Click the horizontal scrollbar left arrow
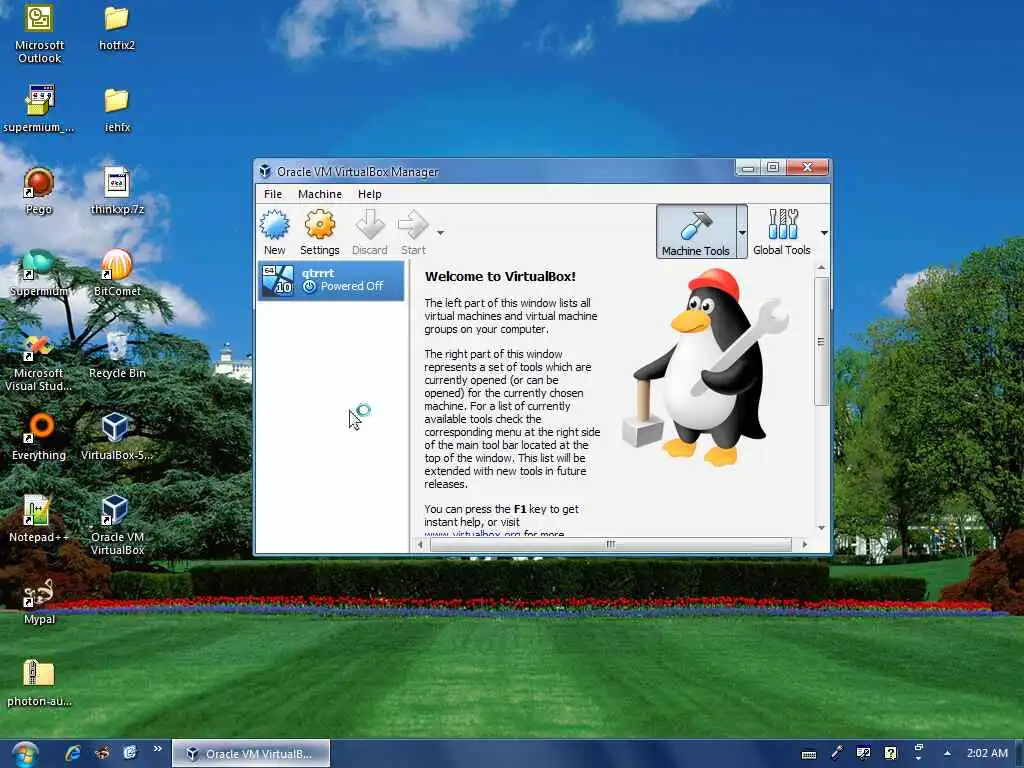The image size is (1024, 768). [x=420, y=544]
